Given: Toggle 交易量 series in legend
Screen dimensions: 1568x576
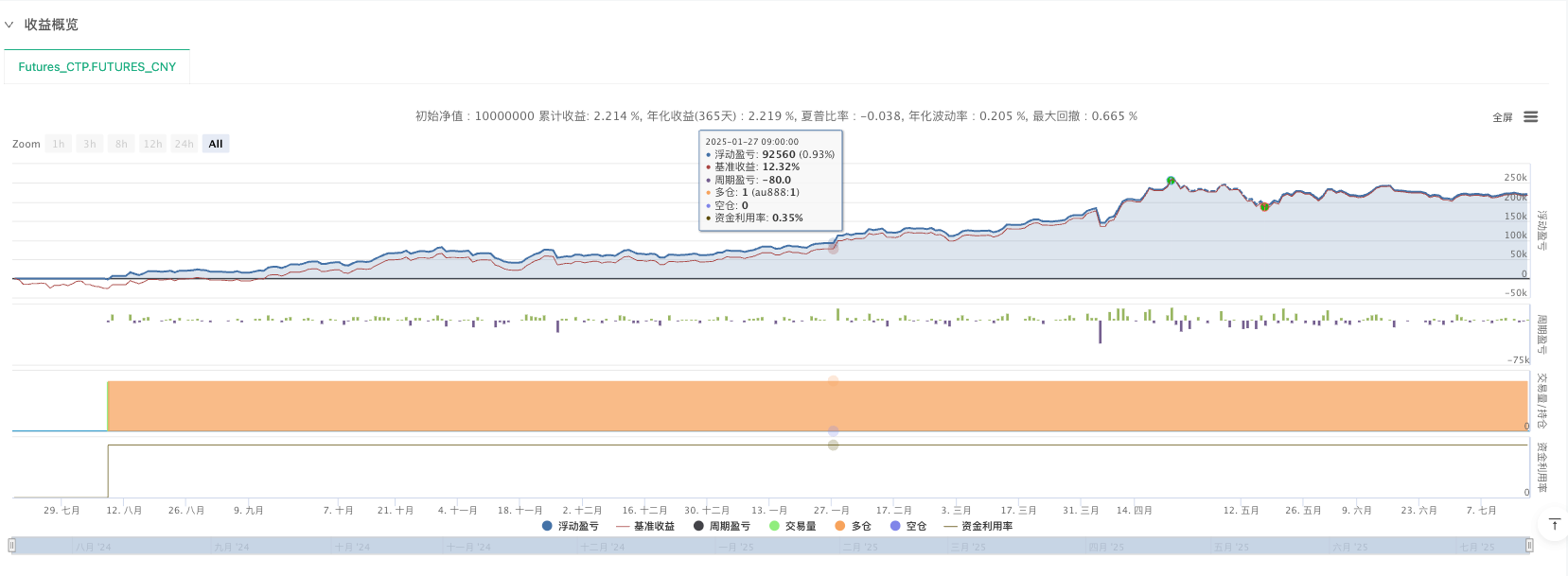Looking at the screenshot, I should pos(793,526).
